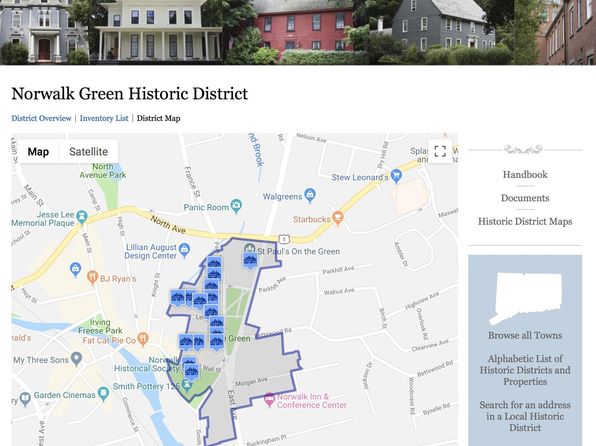
Task: Open the District Overview tab
Action: [41, 118]
